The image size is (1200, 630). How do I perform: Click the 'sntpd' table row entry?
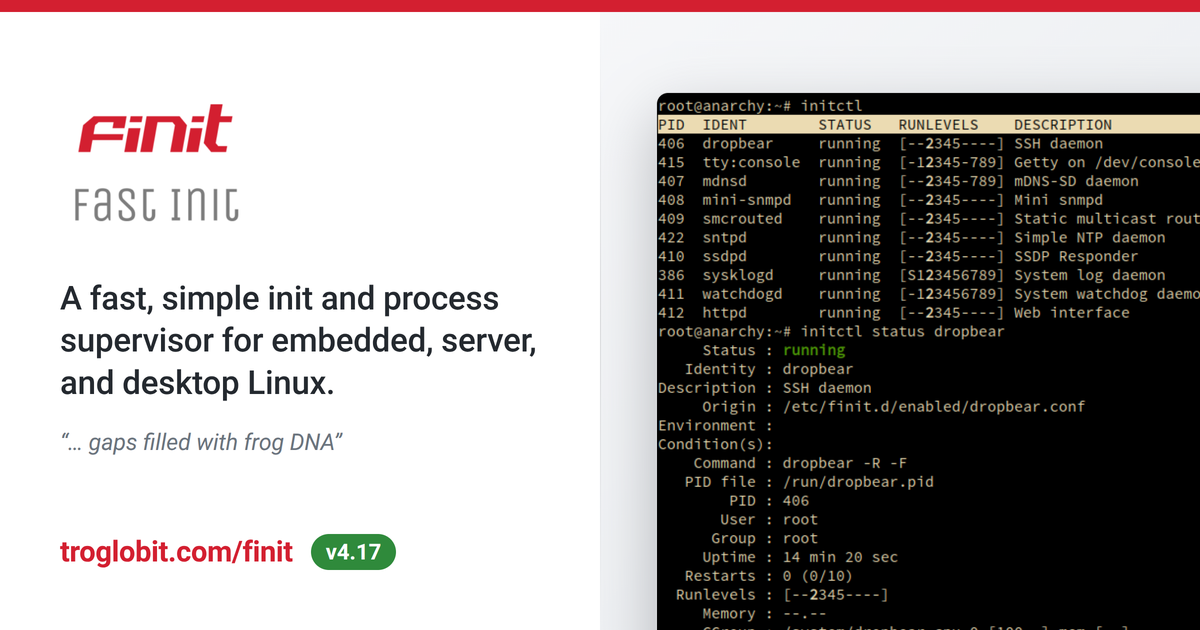725,238
